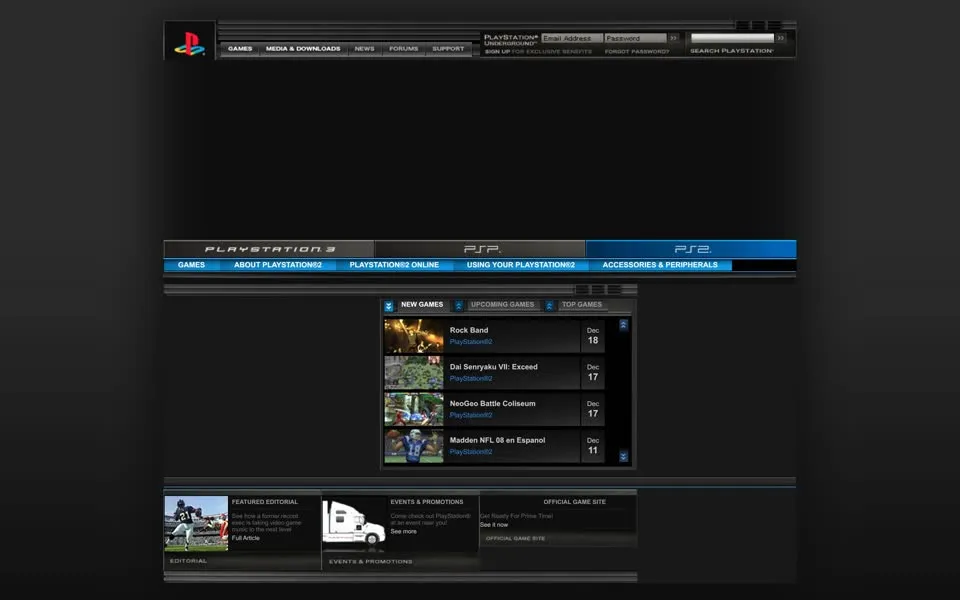
Task: Click the Dec 17 date beside NeoGeo Battle Coliseum
Action: coord(593,410)
